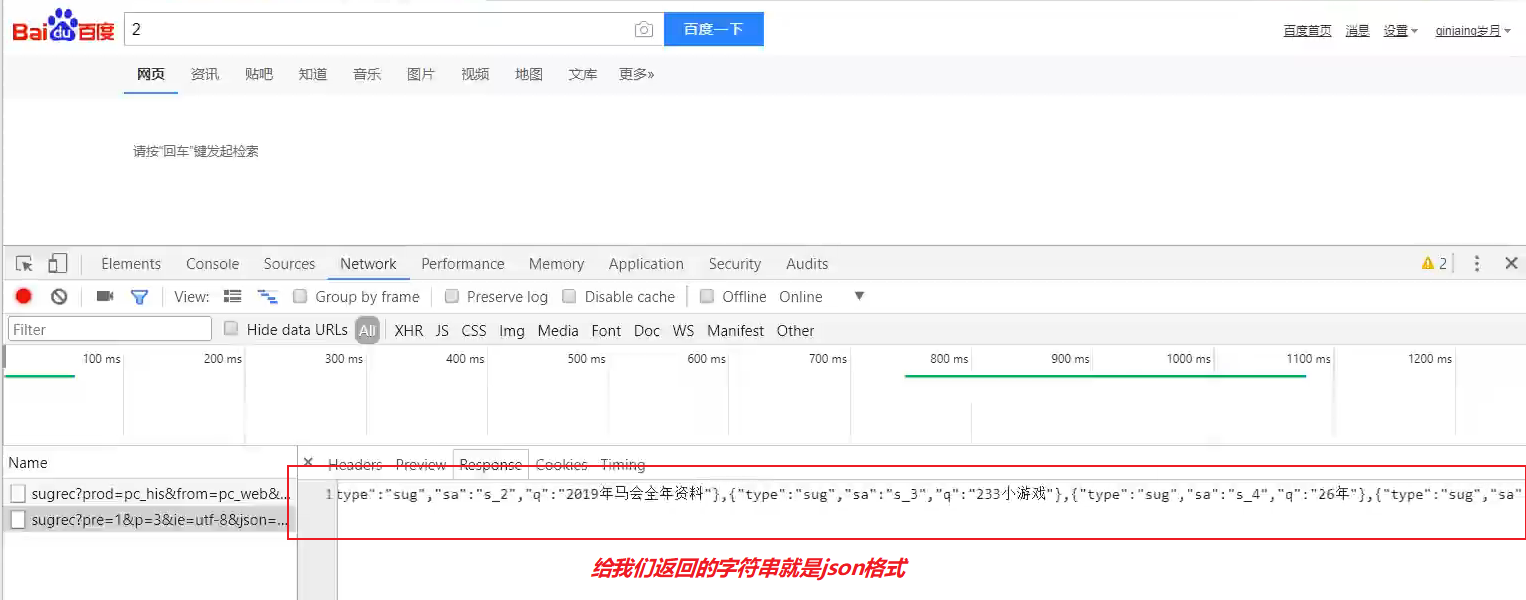Show the overview waterfall view icon

click(267, 297)
